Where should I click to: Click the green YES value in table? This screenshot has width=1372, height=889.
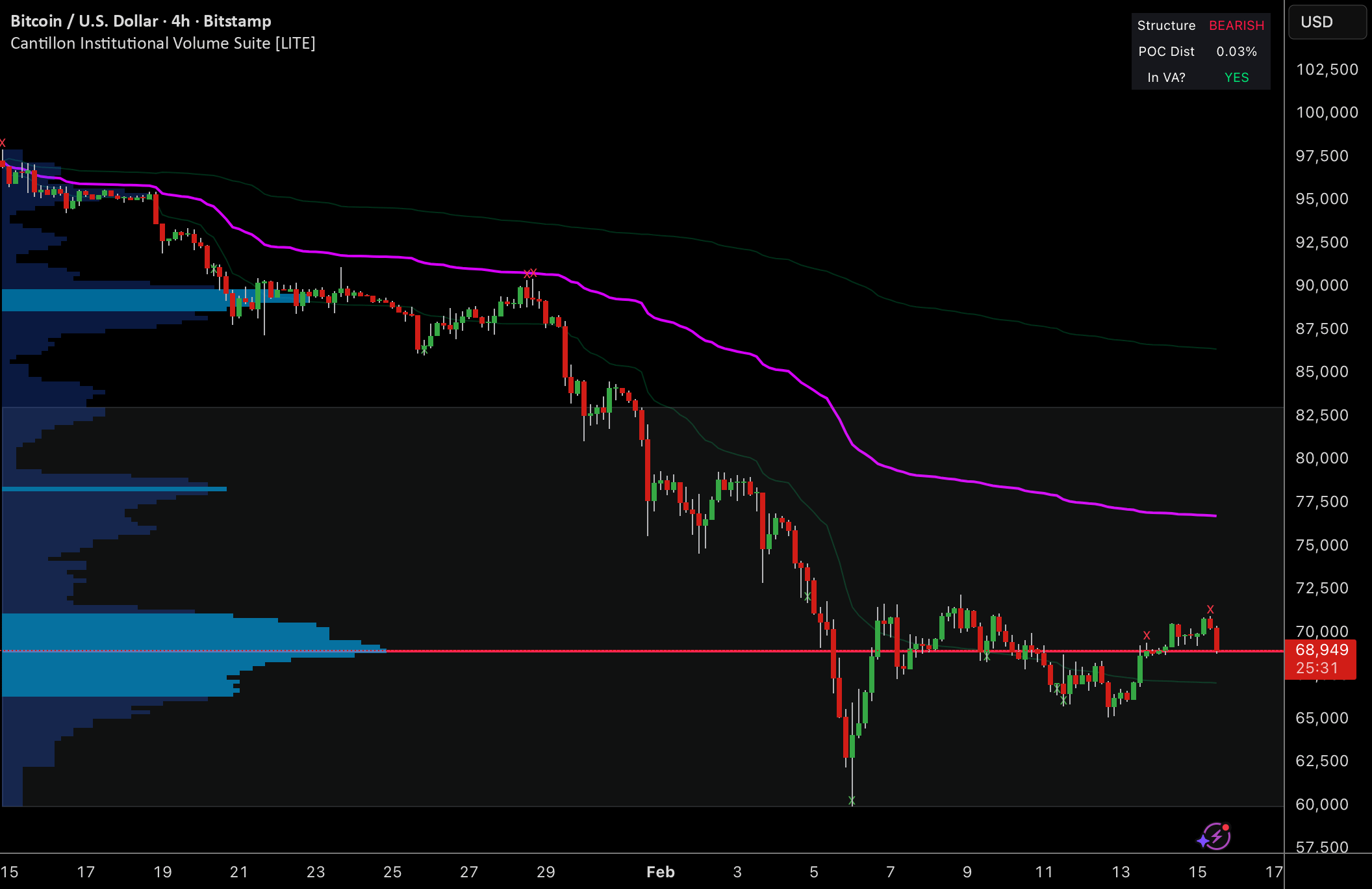(1236, 77)
